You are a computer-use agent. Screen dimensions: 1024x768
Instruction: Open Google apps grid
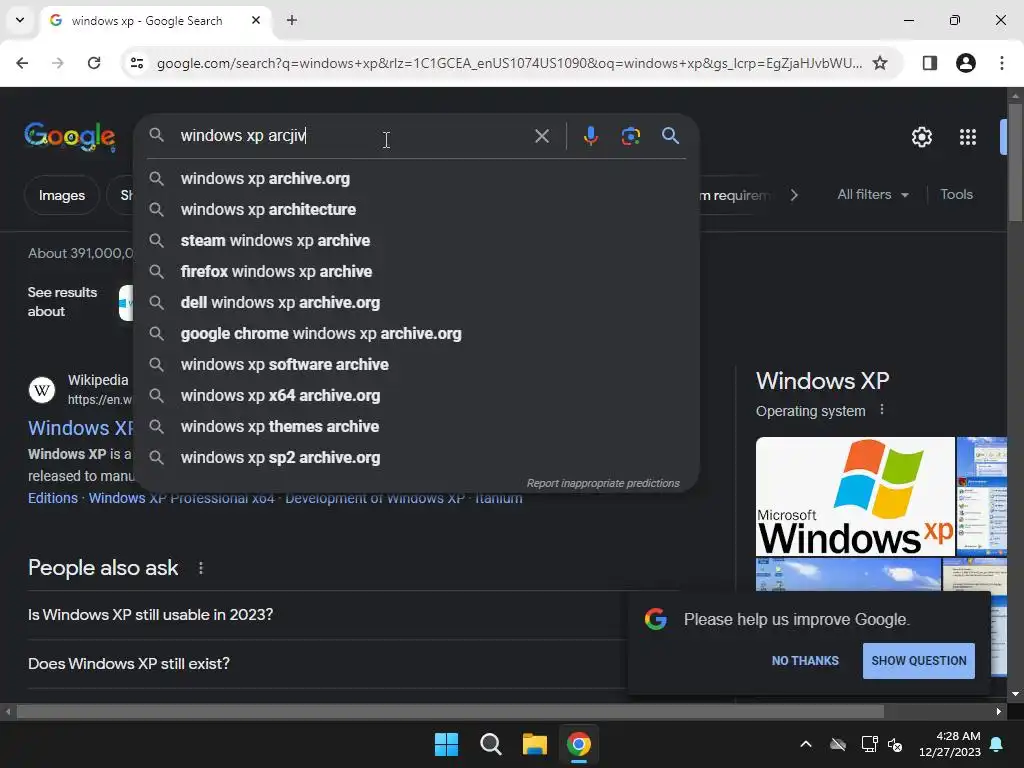click(968, 137)
